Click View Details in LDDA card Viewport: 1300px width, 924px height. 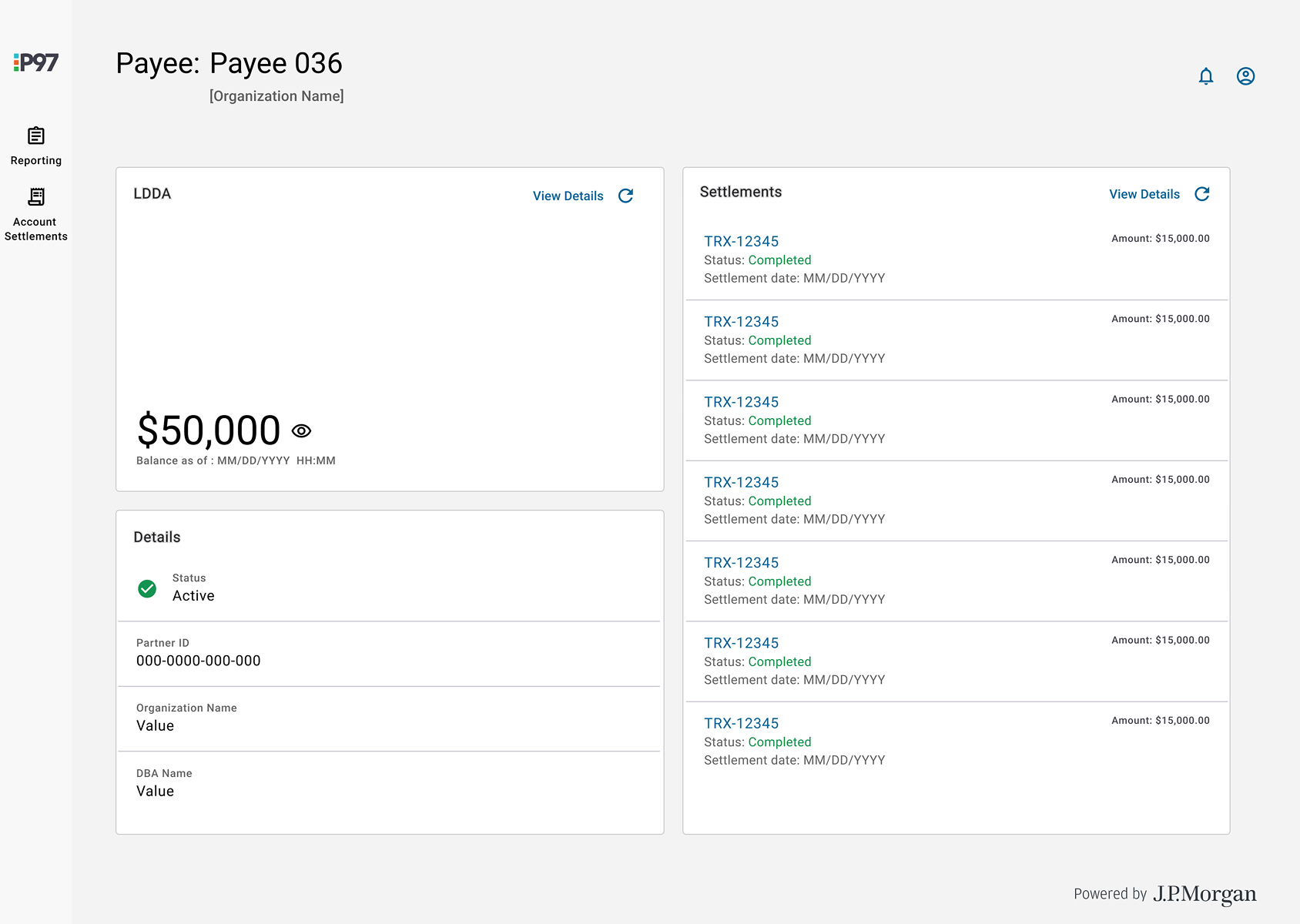pyautogui.click(x=568, y=196)
